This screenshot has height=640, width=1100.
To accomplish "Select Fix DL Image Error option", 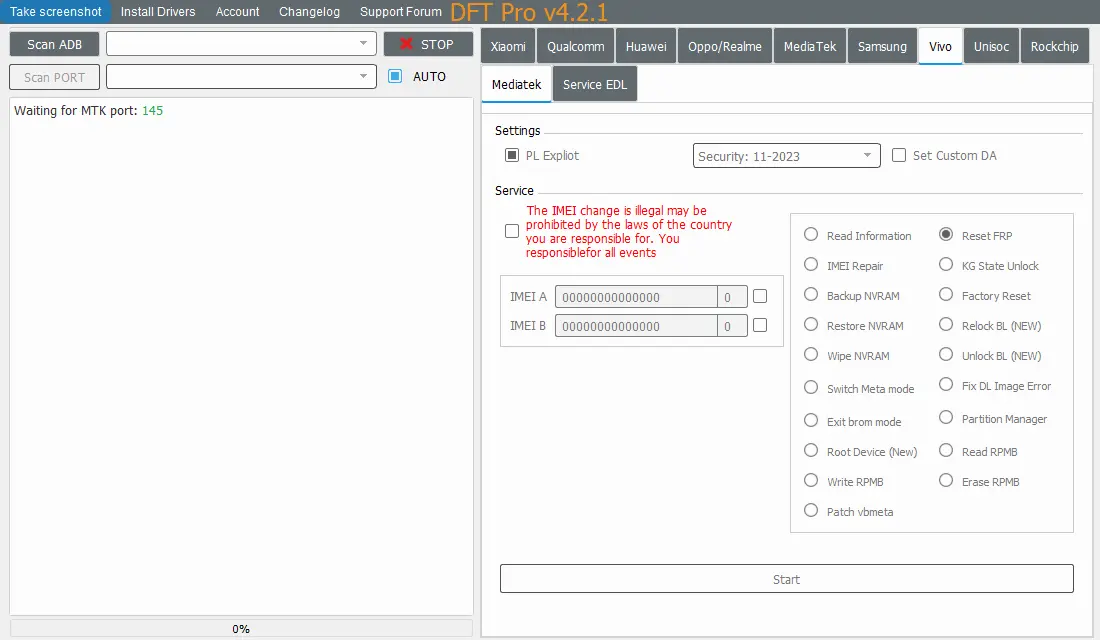I will click(x=946, y=385).
